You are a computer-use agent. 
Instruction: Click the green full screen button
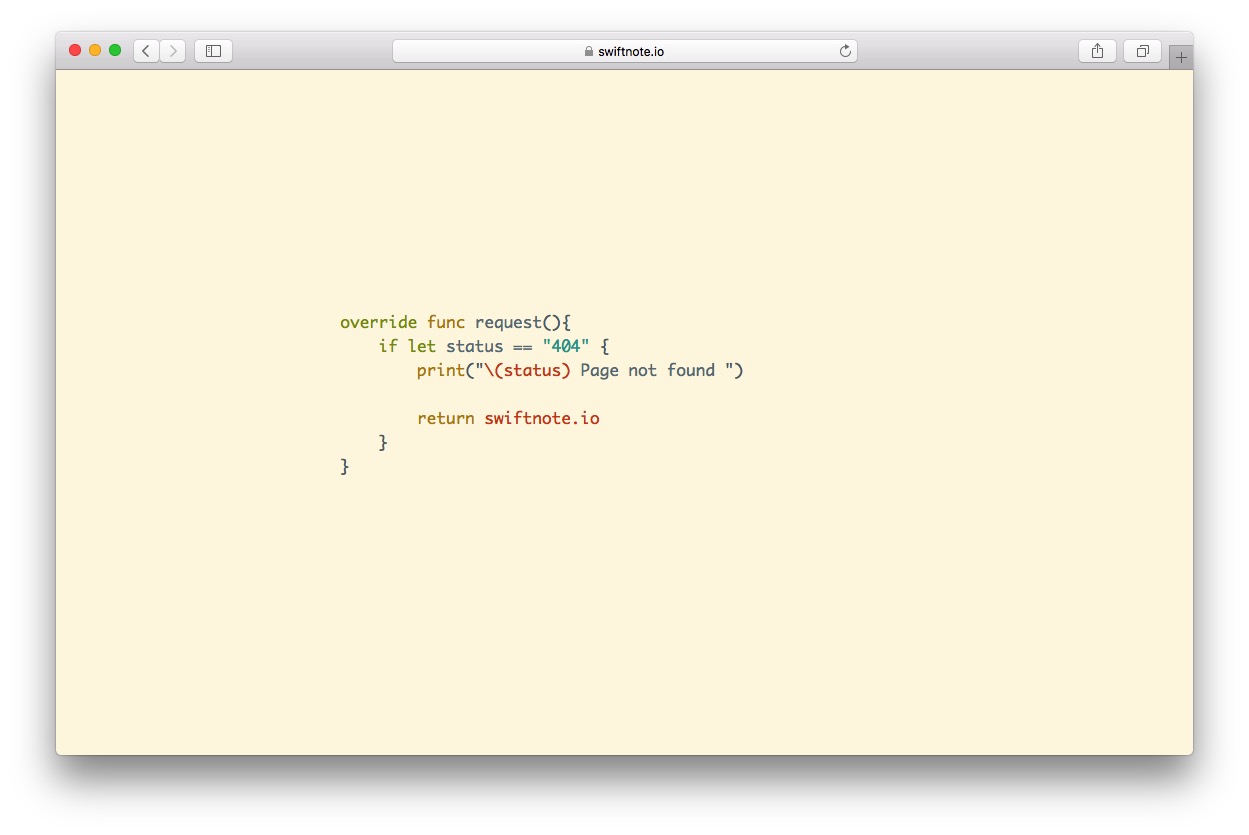[x=115, y=50]
